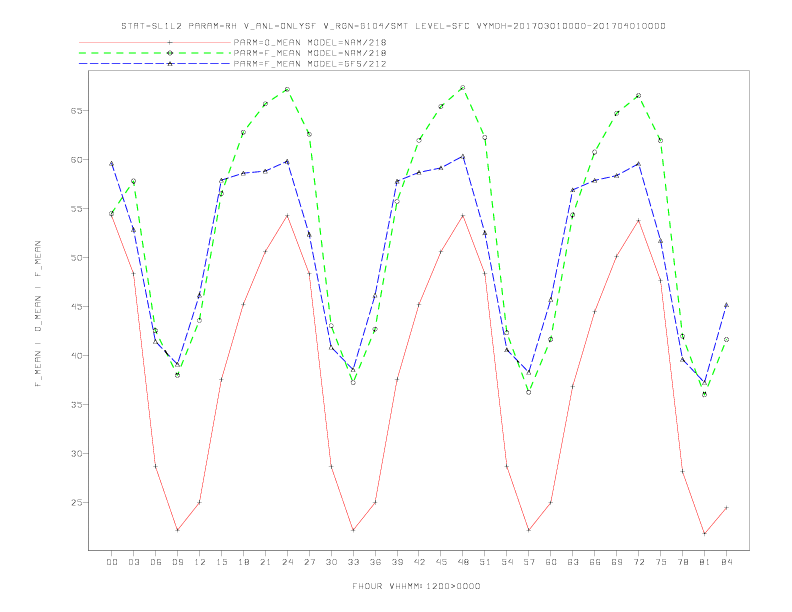792x612 pixels.
Task: Click the green dashed legend line sample
Action: pyautogui.click(x=155, y=53)
